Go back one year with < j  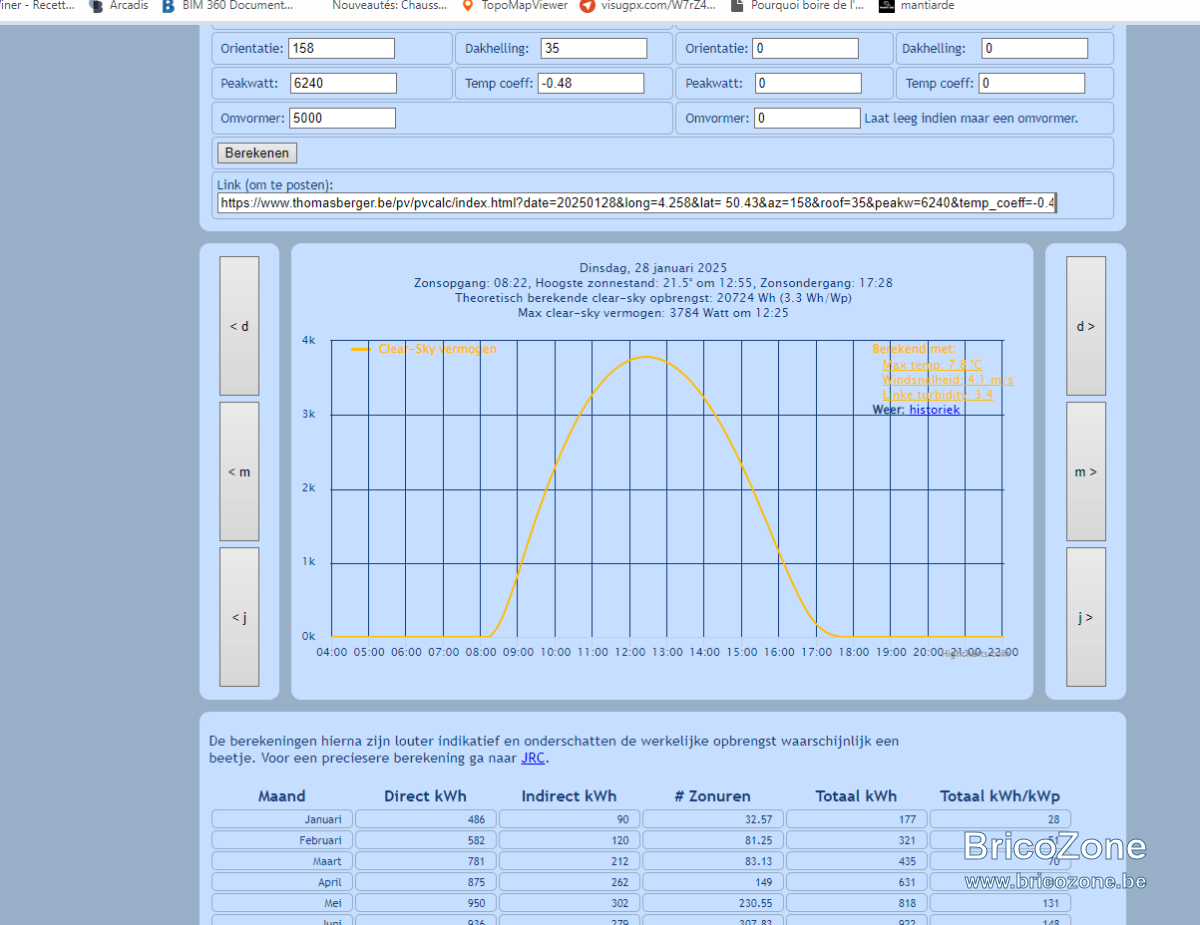tap(239, 617)
